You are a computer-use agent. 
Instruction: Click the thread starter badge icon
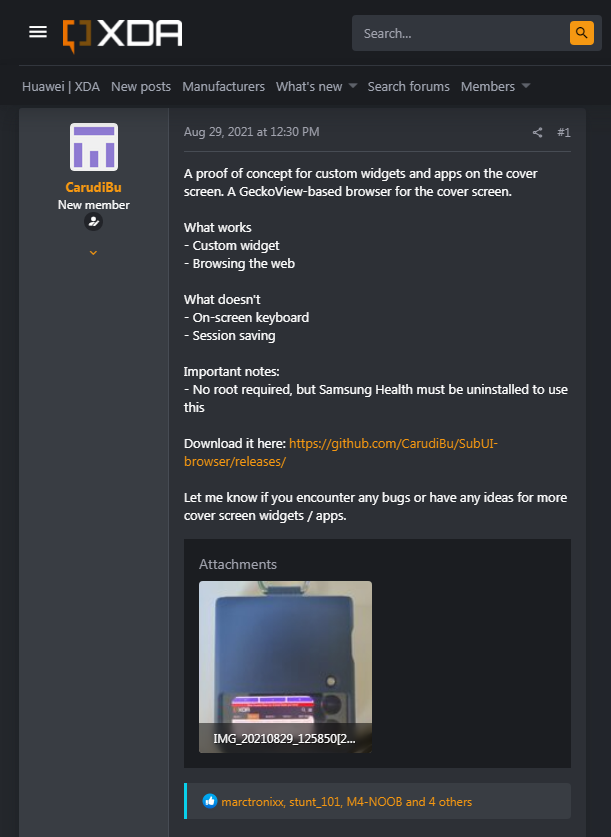(x=93, y=222)
